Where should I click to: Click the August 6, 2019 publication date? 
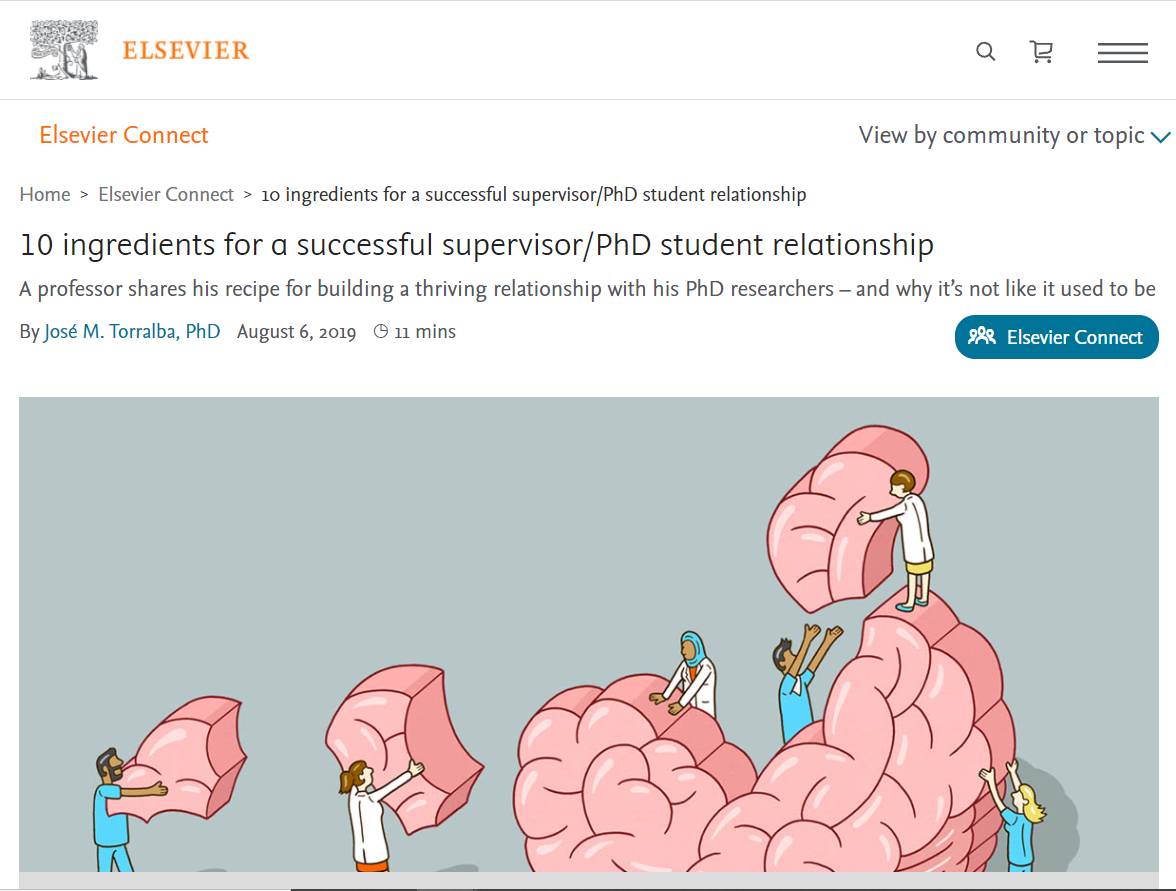tap(296, 332)
